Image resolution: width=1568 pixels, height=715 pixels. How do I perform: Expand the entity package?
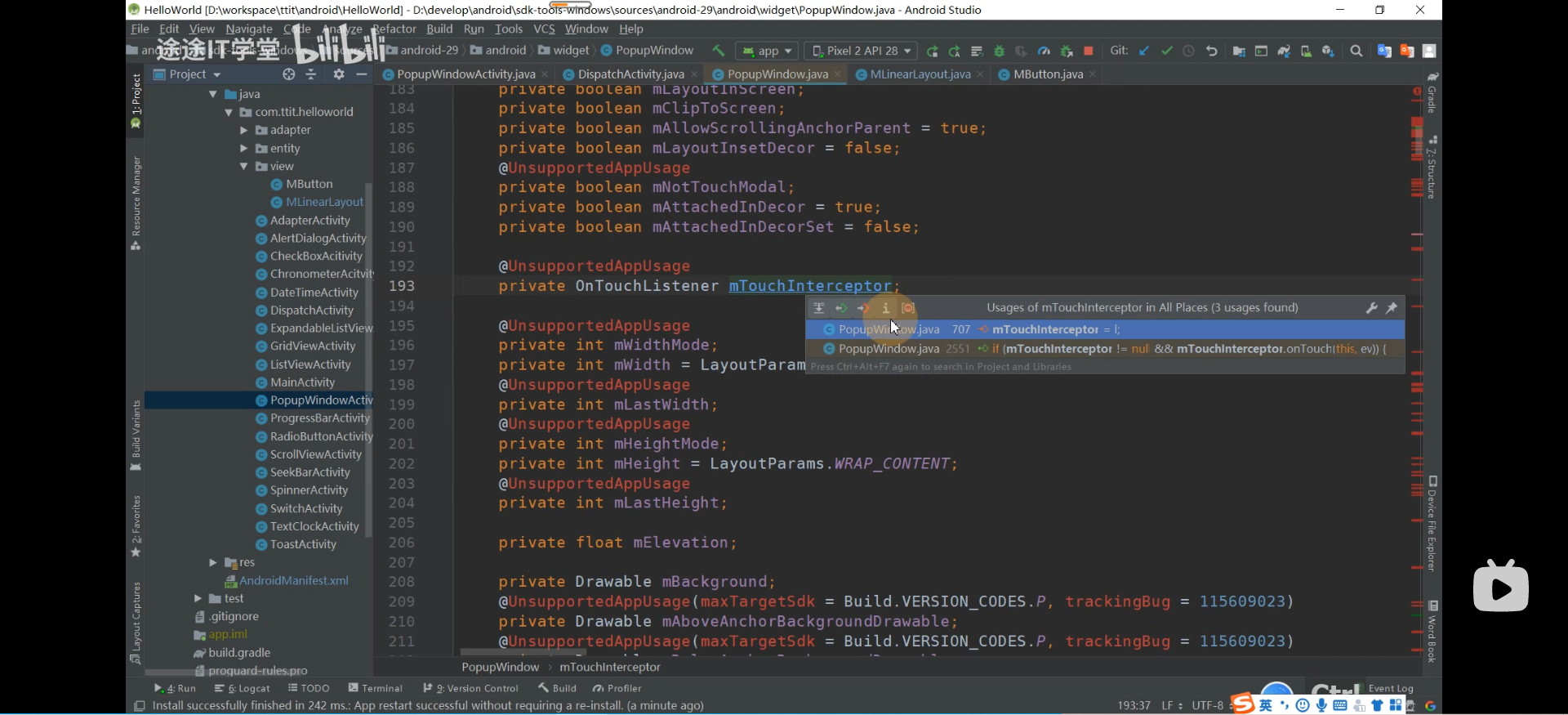(x=243, y=148)
